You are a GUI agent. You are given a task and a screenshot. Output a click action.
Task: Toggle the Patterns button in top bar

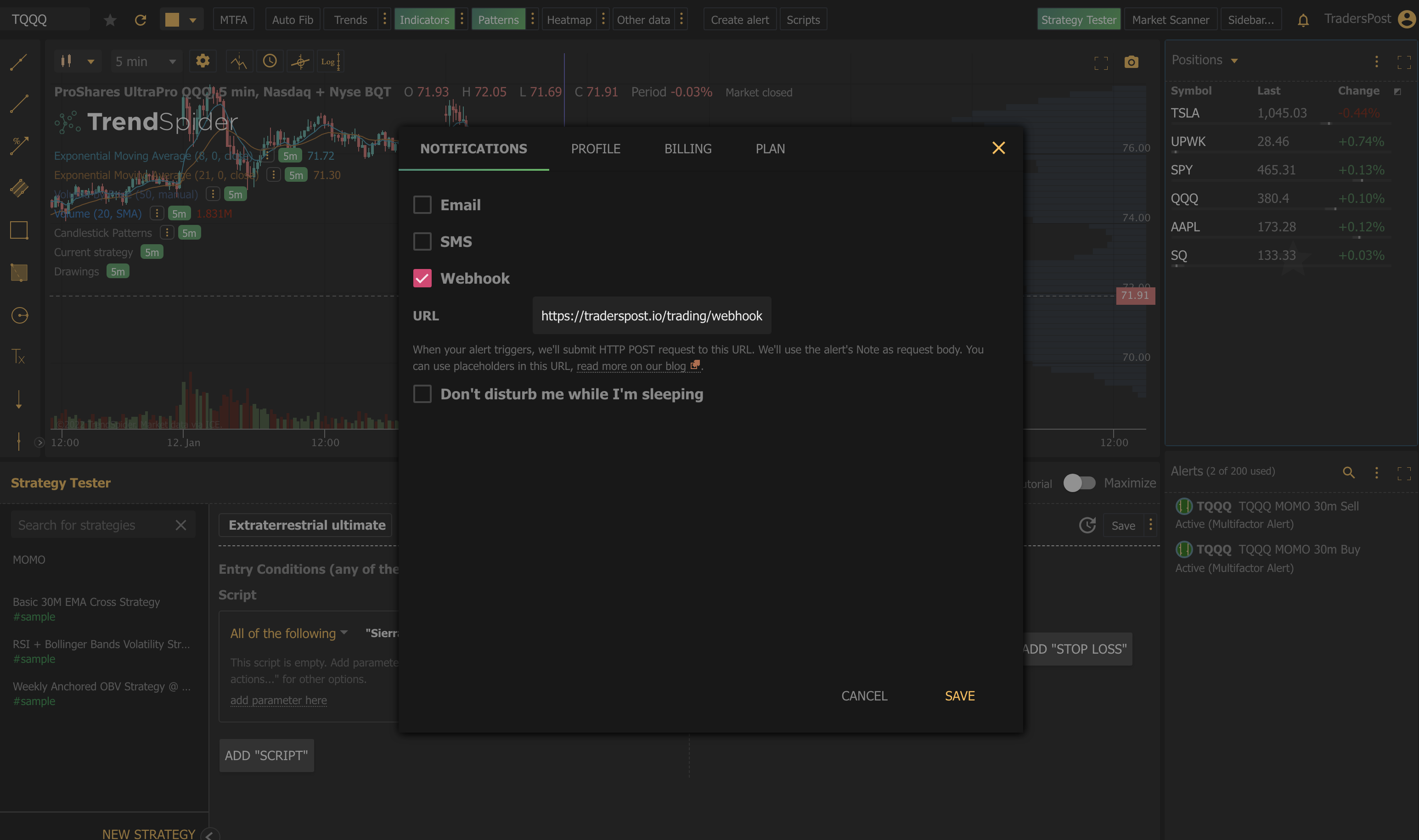pyautogui.click(x=498, y=20)
